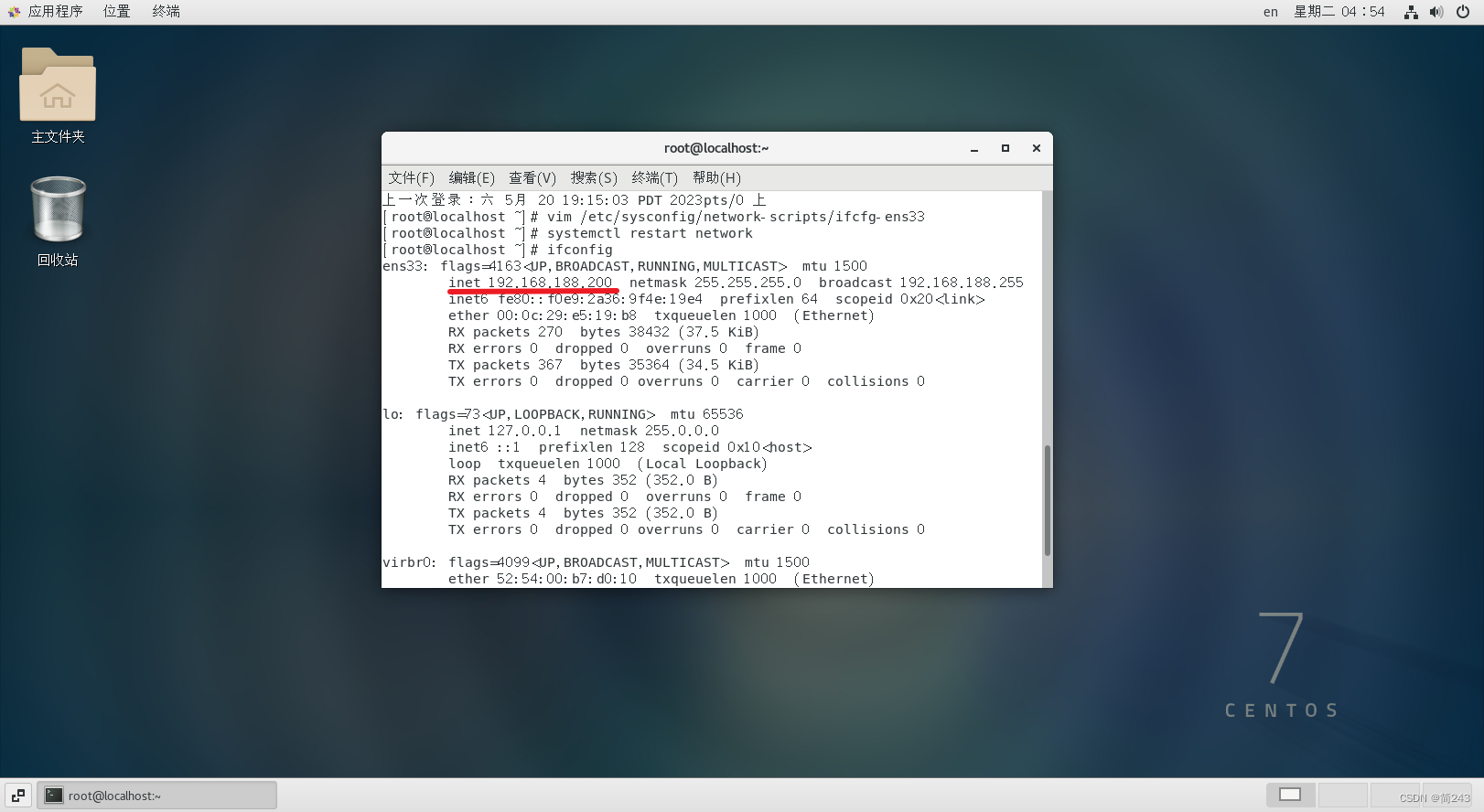Open 查看(V) menu in terminal

point(532,177)
